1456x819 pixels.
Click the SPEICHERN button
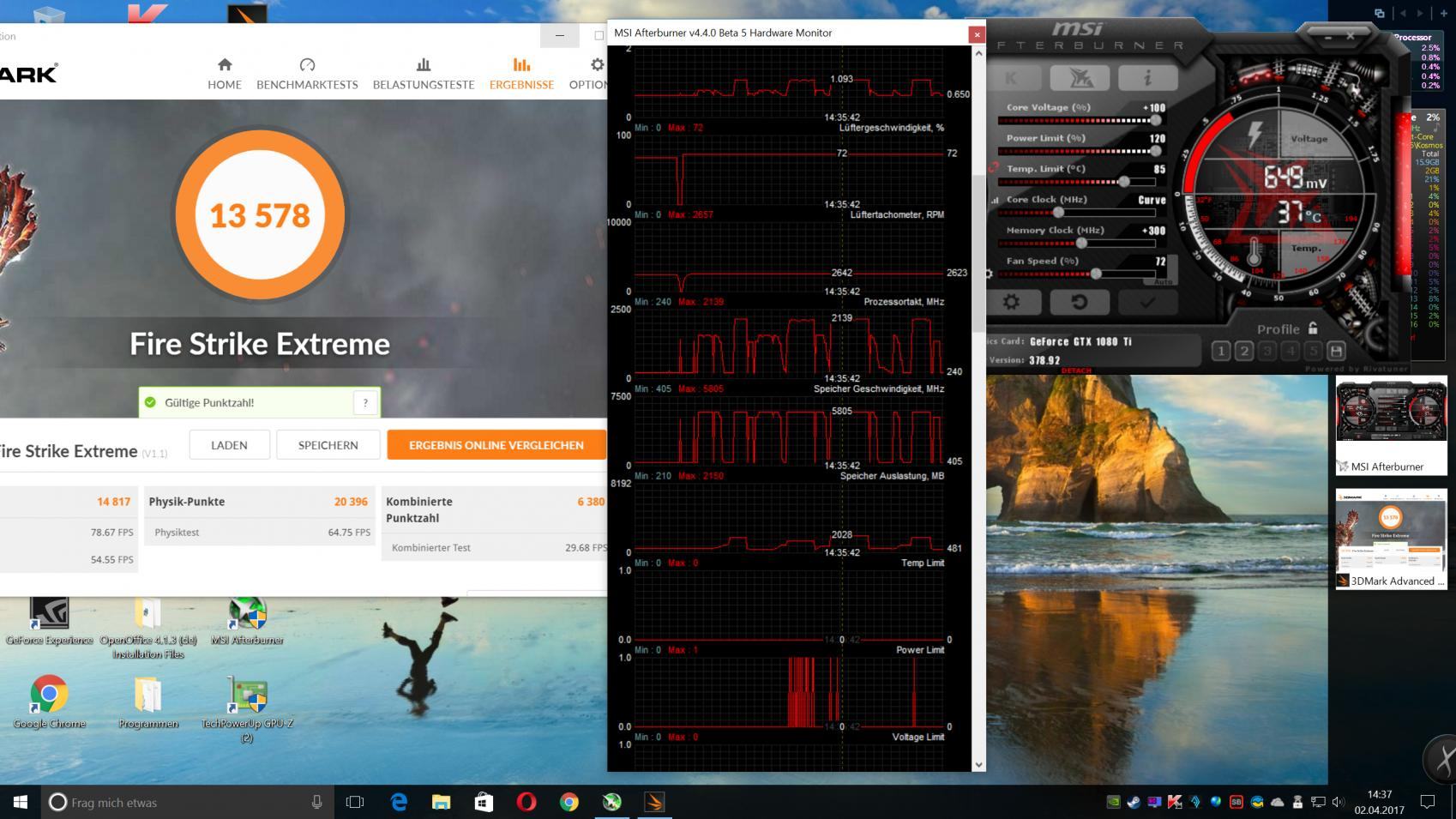[x=328, y=445]
